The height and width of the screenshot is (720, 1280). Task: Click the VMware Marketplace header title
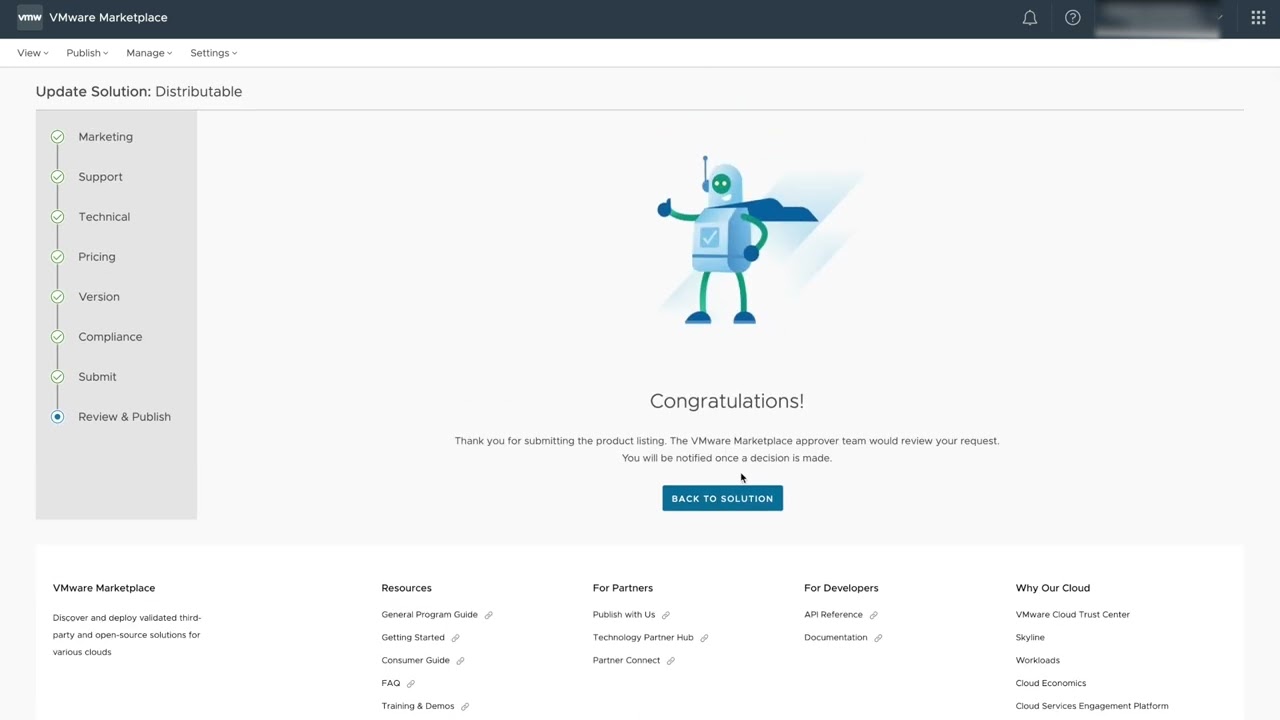coord(108,18)
